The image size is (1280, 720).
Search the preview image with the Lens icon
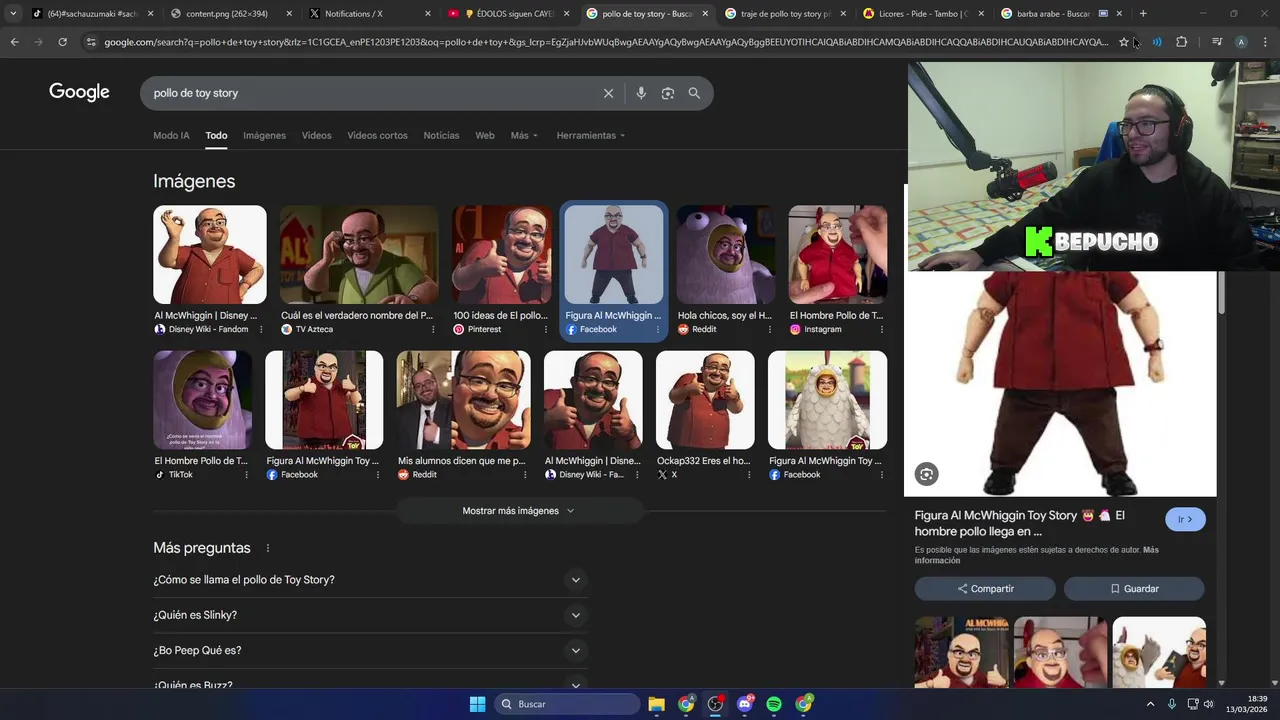click(926, 475)
